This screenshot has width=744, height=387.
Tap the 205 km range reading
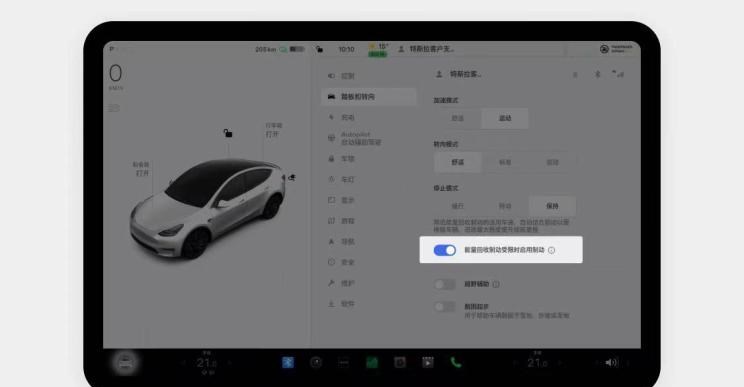pos(265,49)
